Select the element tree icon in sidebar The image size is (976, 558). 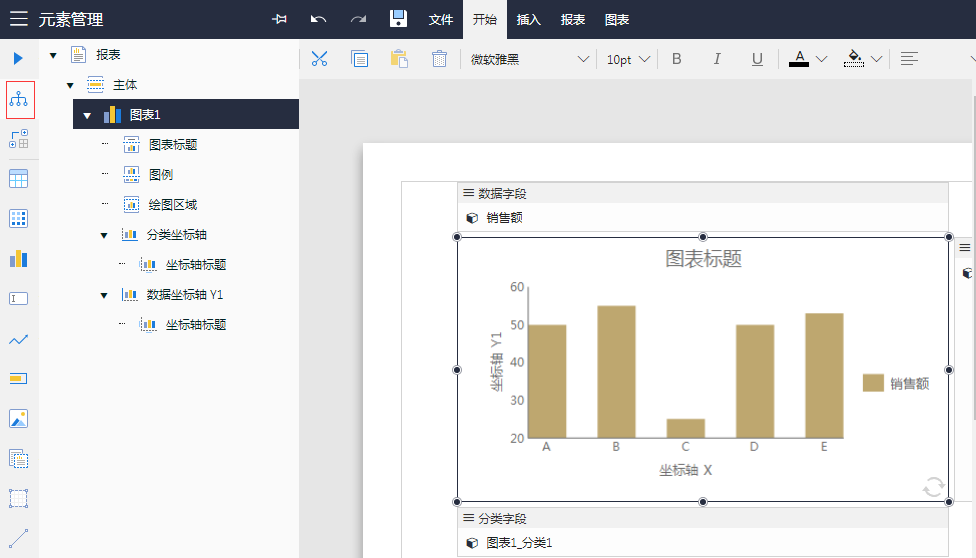(x=19, y=100)
